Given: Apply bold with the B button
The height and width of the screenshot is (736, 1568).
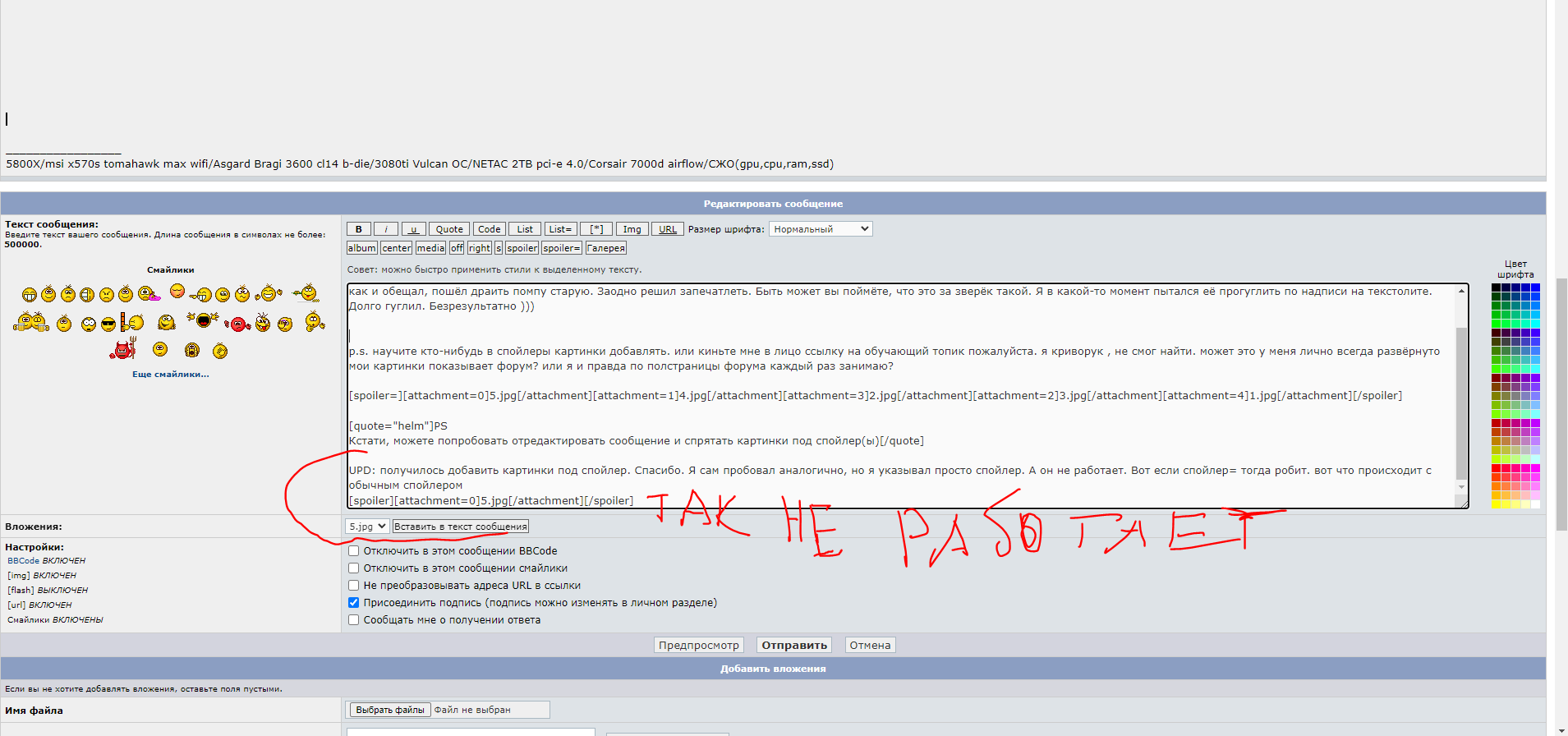Looking at the screenshot, I should [359, 229].
